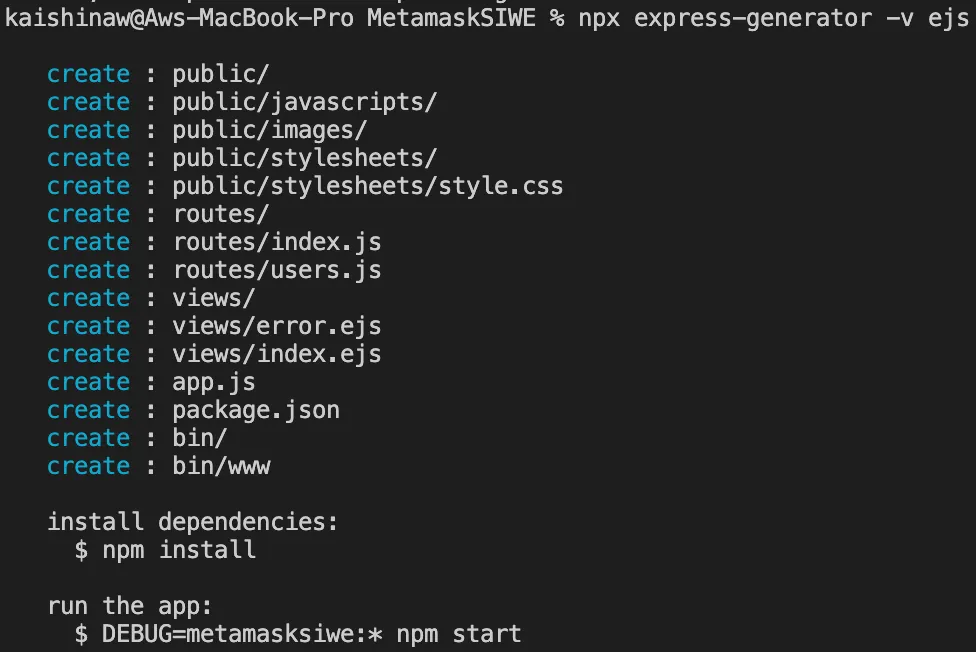Select the bin/www path text

point(221,466)
